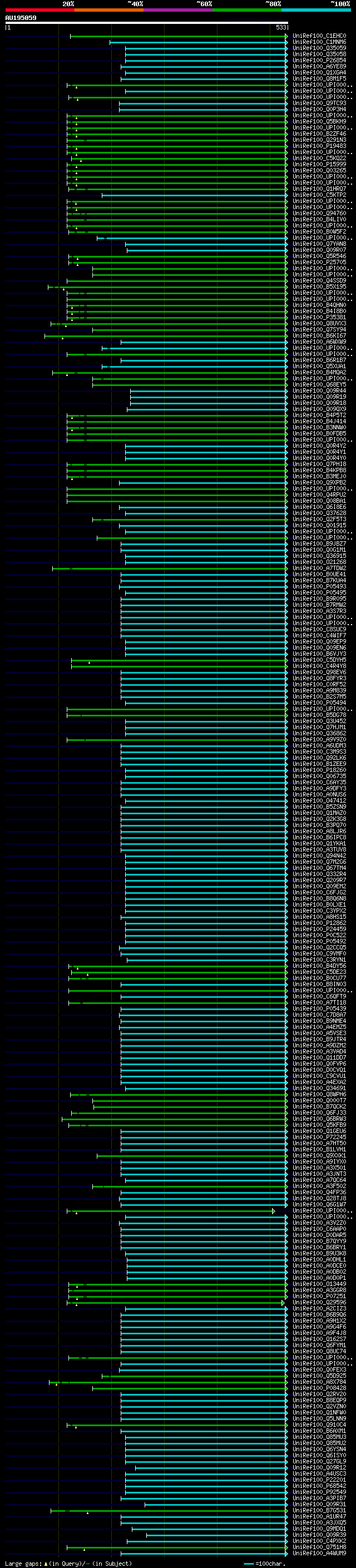Viewport: 356px width, 1568px height.
Task: Click query end position label 533
Action: (x=280, y=27)
